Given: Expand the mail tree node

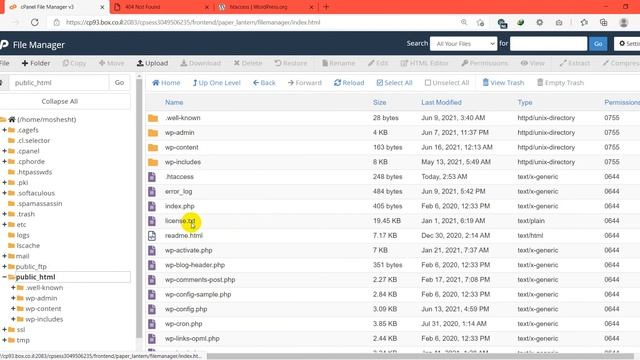Looking at the screenshot, I should 4,256.
